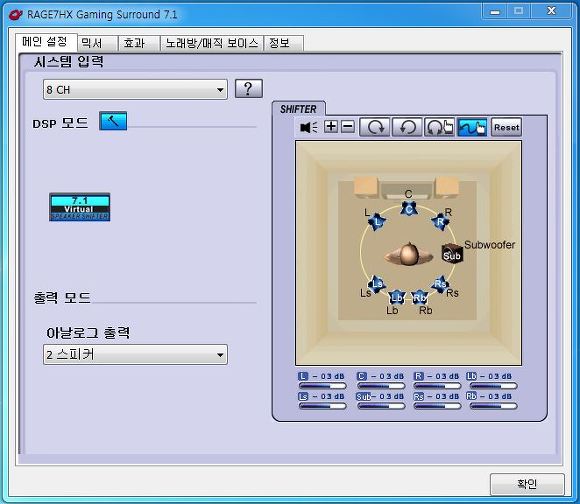This screenshot has width=580, height=504.
Task: Minimize the RAGE7HX window
Action: (x=495, y=11)
